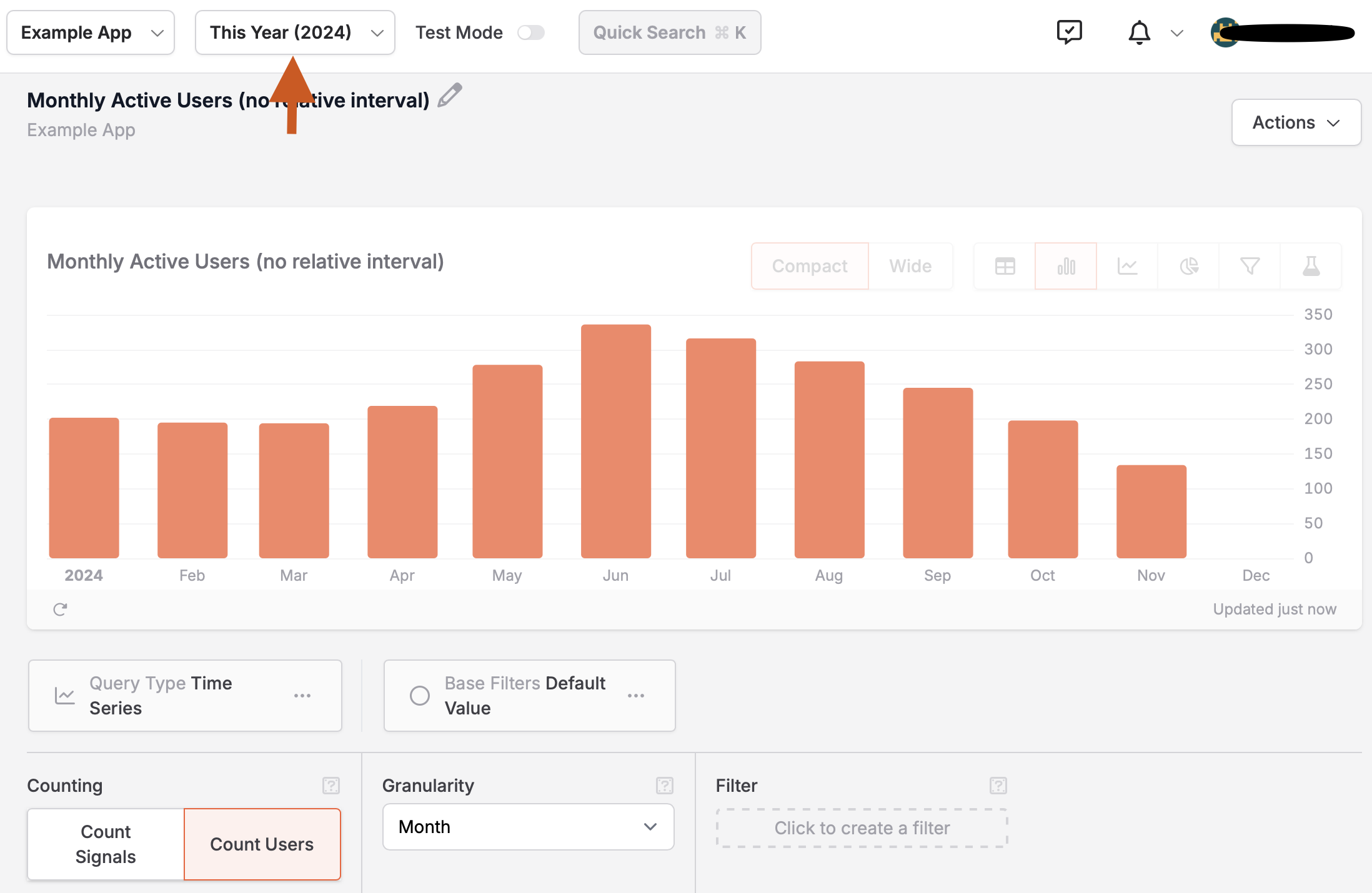The width and height of the screenshot is (1372, 893).
Task: Open the Actions menu button
Action: click(1296, 122)
